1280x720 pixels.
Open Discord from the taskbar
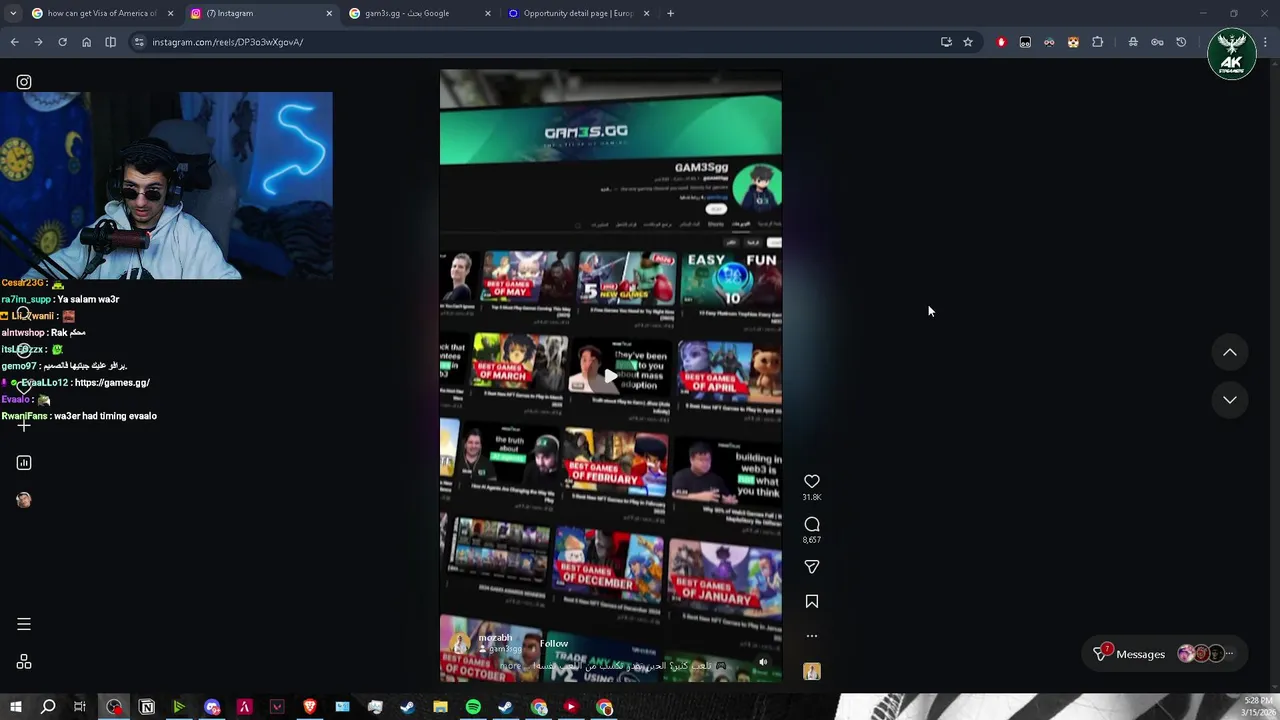(212, 707)
